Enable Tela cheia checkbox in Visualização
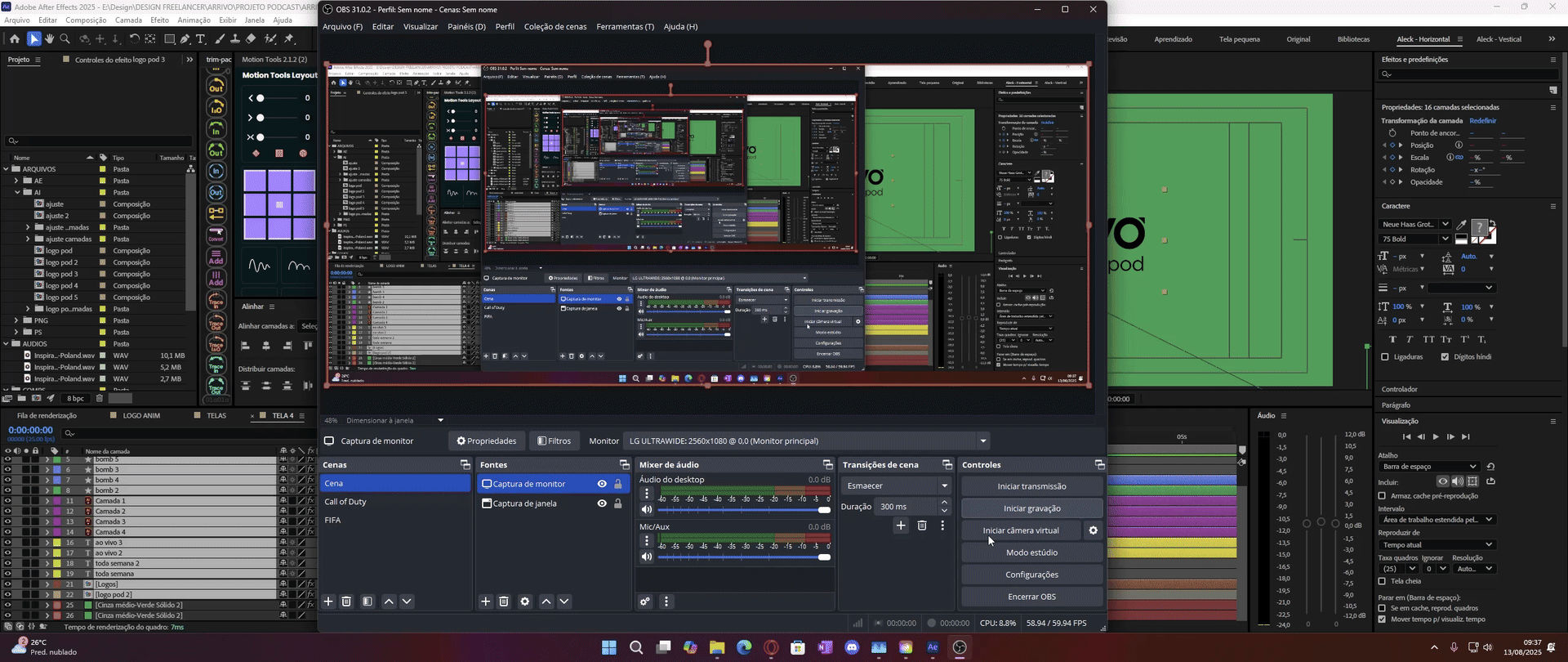Image resolution: width=1568 pixels, height=662 pixels. [x=1383, y=581]
